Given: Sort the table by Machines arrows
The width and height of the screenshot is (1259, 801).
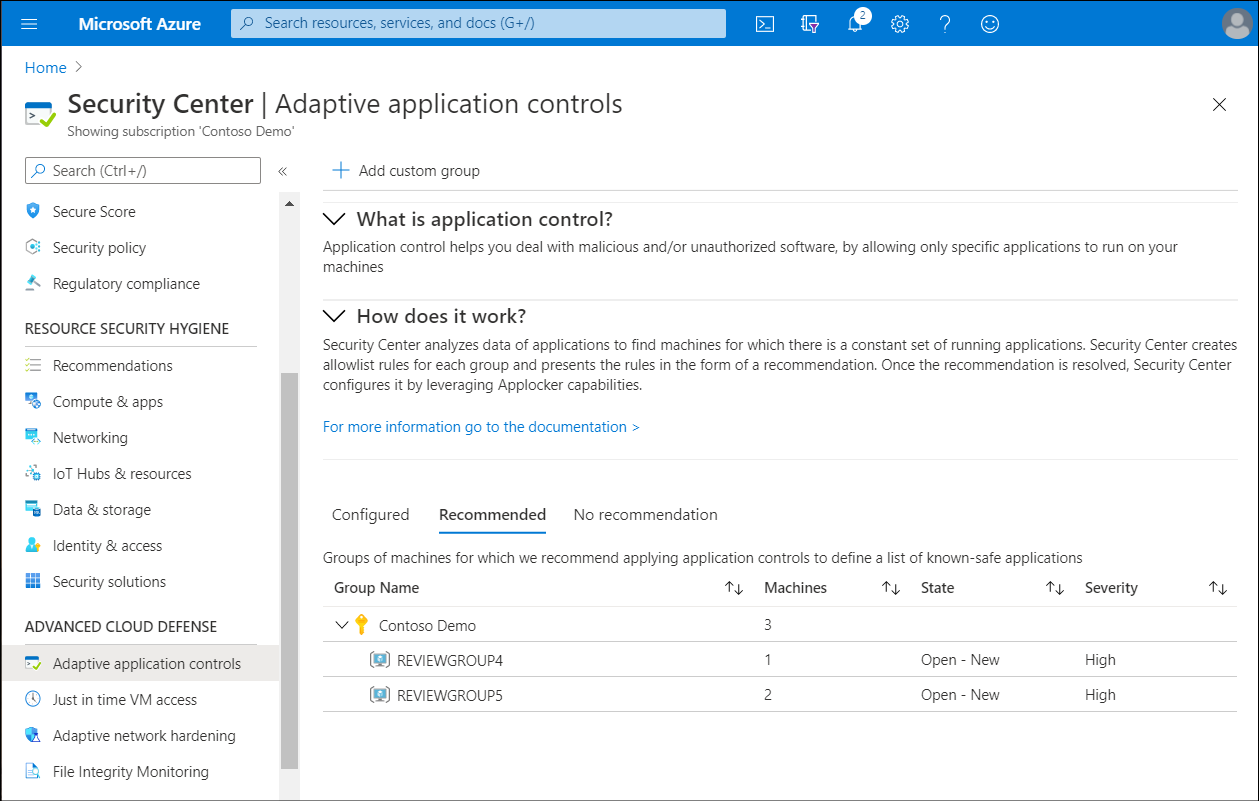Looking at the screenshot, I should point(891,588).
